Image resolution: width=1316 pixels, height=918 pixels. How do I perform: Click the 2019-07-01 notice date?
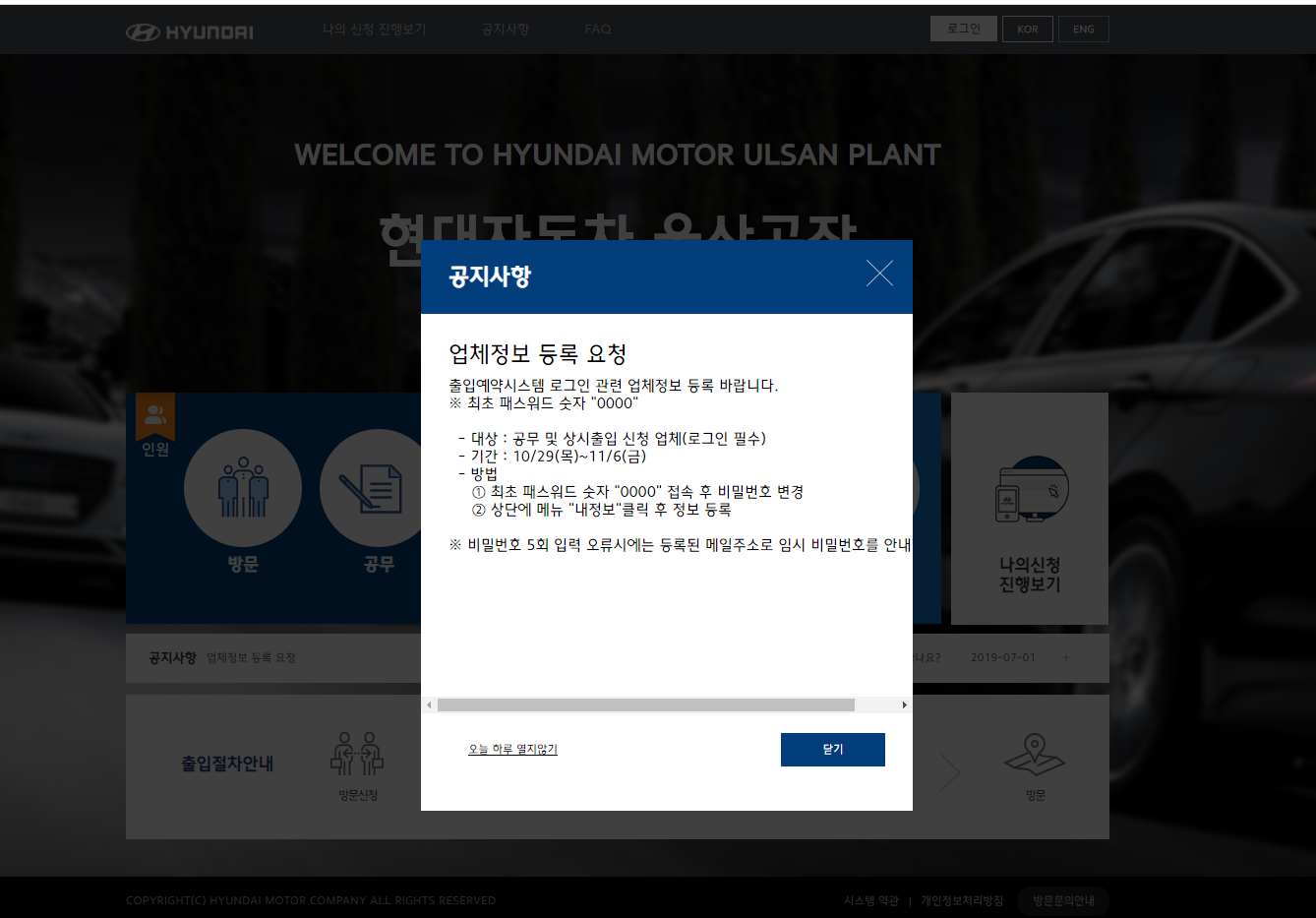pyautogui.click(x=1002, y=657)
